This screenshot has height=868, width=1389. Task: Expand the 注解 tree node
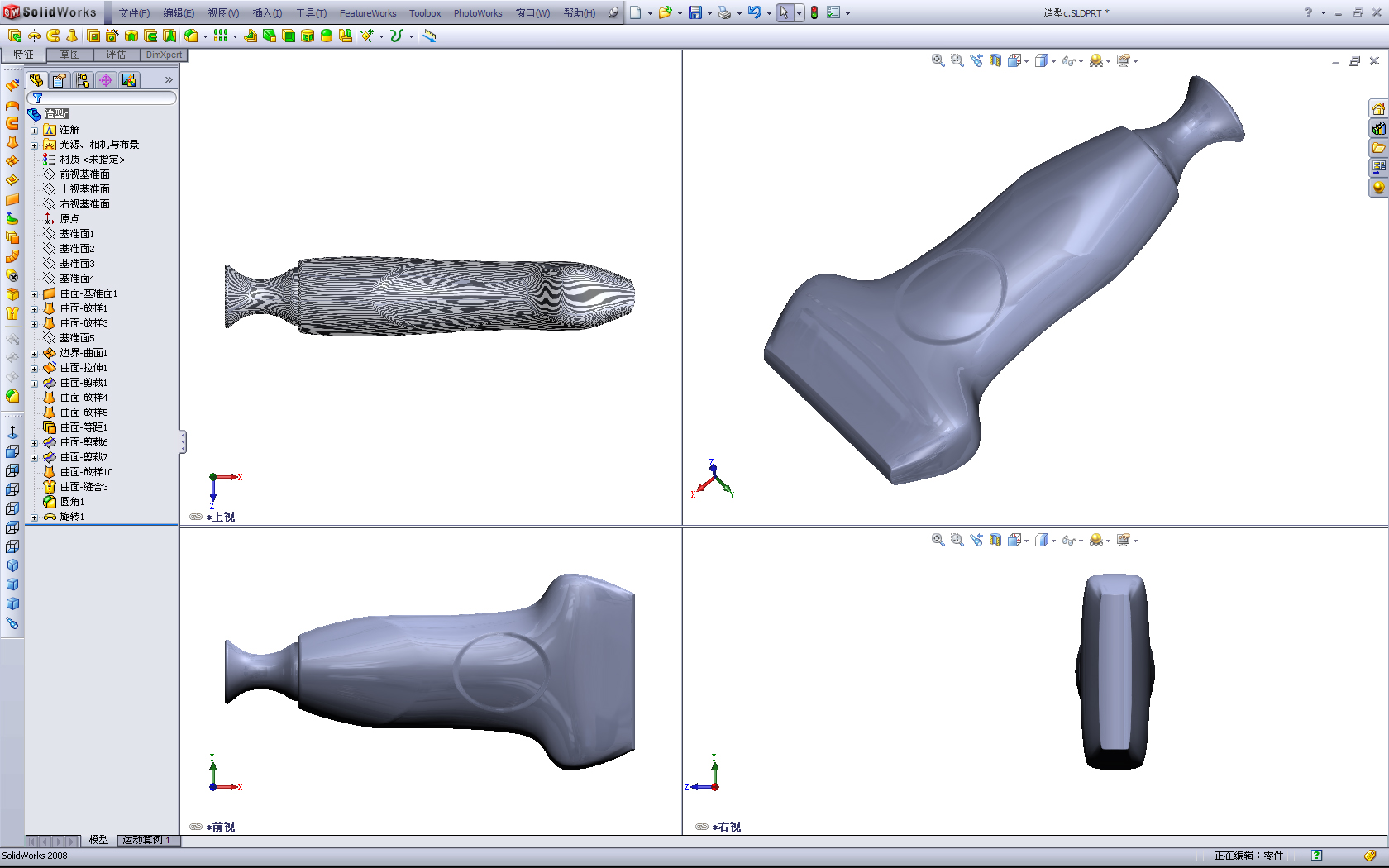click(34, 131)
